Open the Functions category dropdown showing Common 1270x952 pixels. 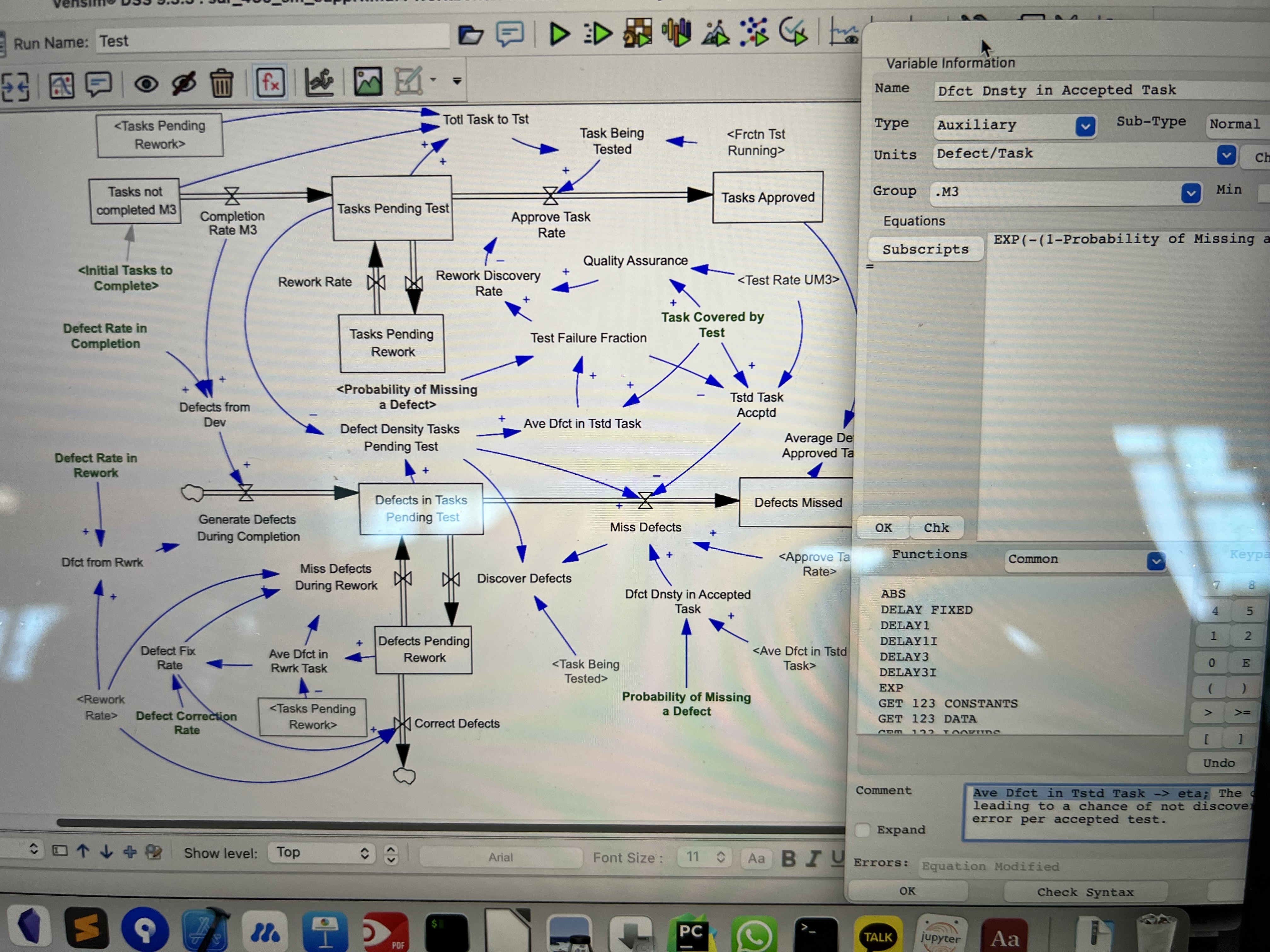[x=1085, y=559]
